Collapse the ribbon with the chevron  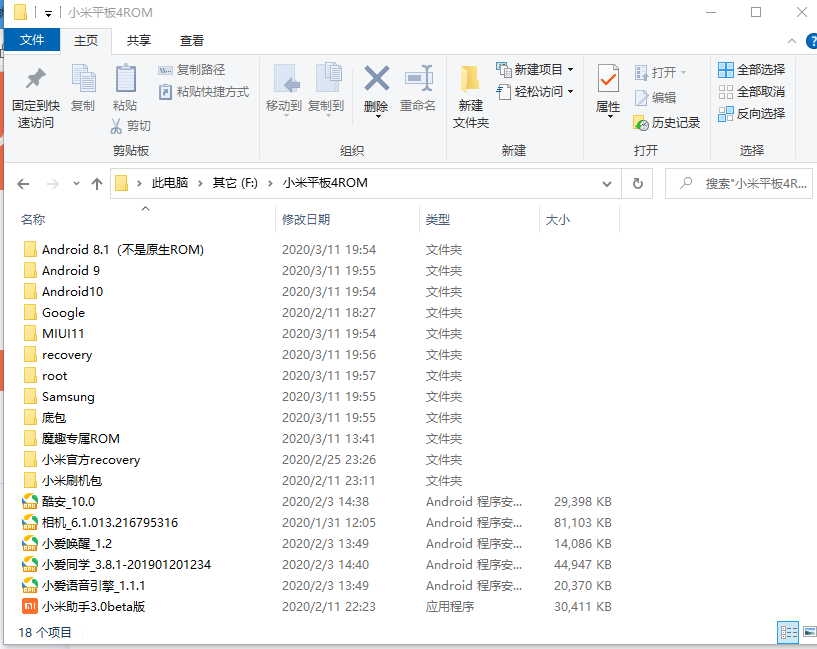(x=792, y=41)
